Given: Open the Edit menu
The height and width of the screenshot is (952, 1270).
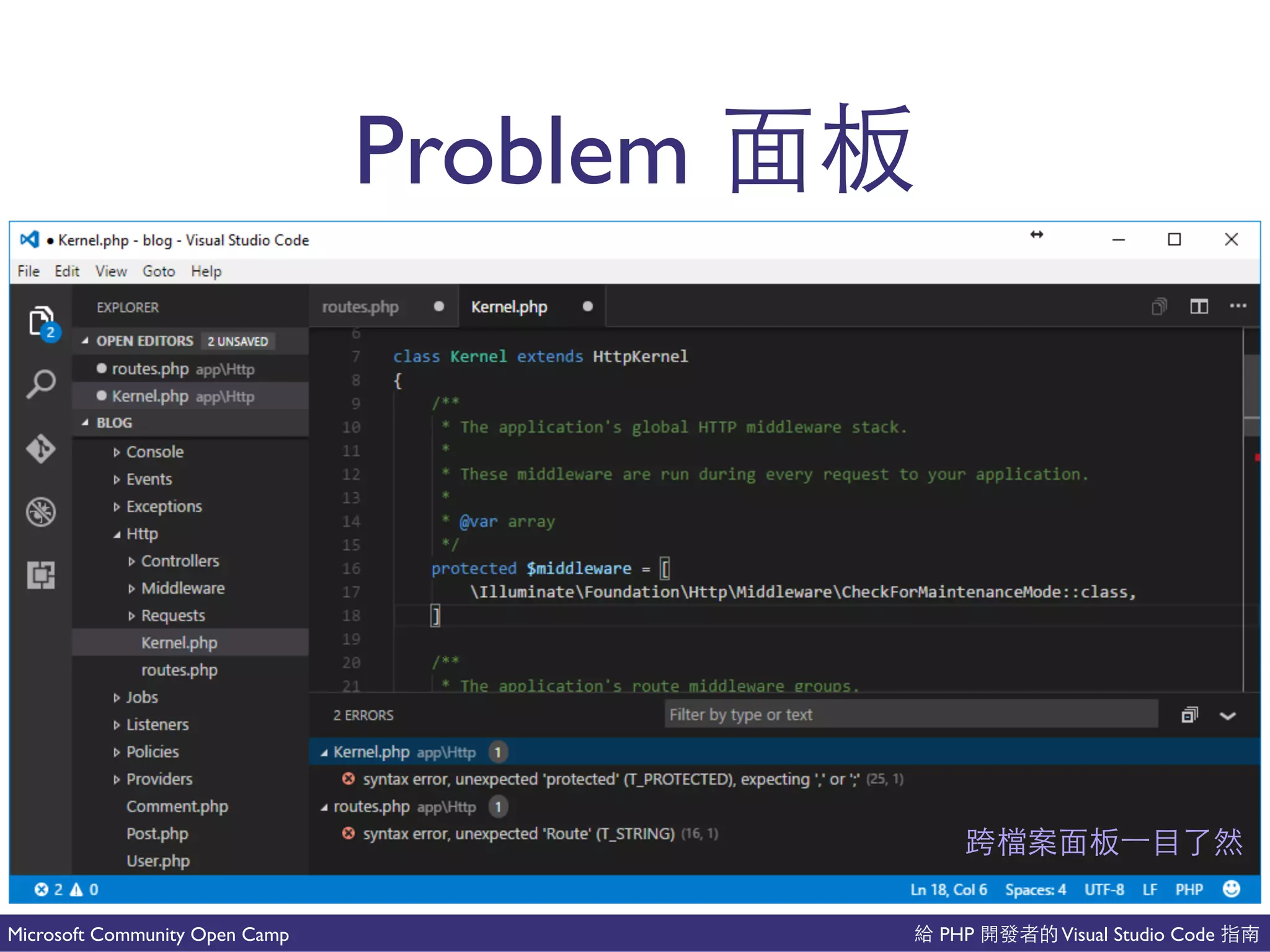Looking at the screenshot, I should click(67, 271).
